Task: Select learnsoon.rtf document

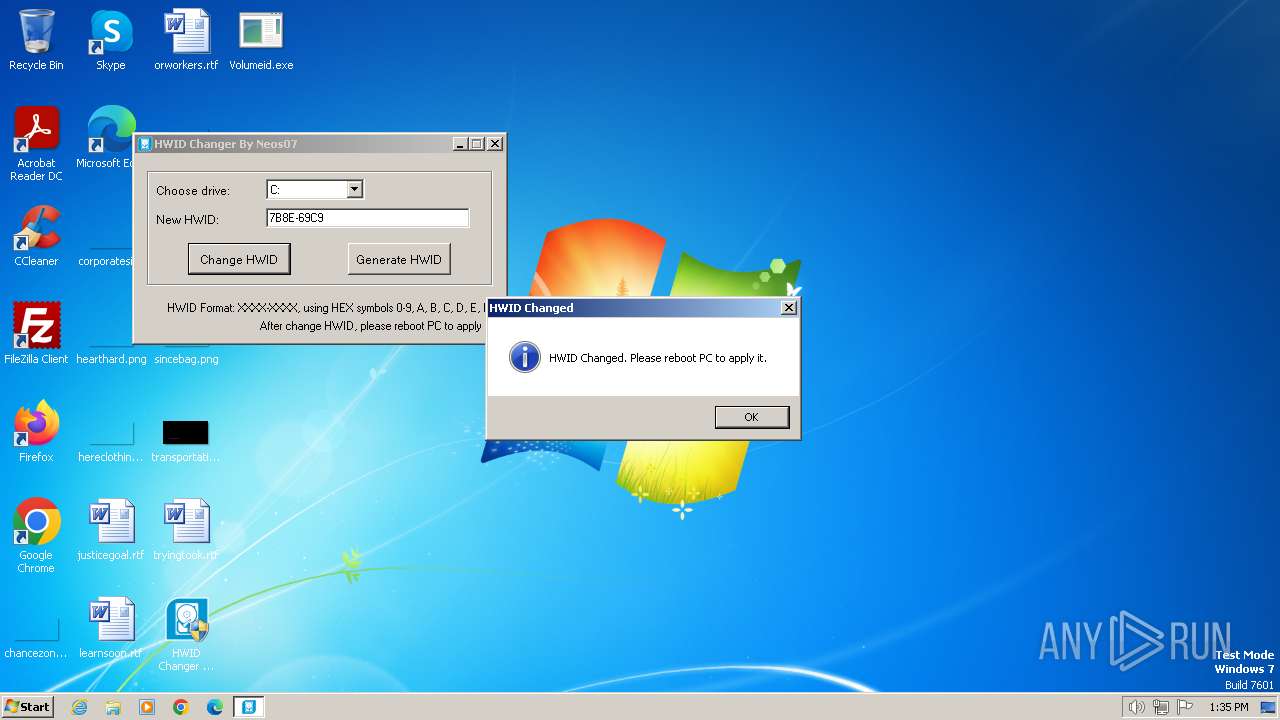Action: (111, 627)
